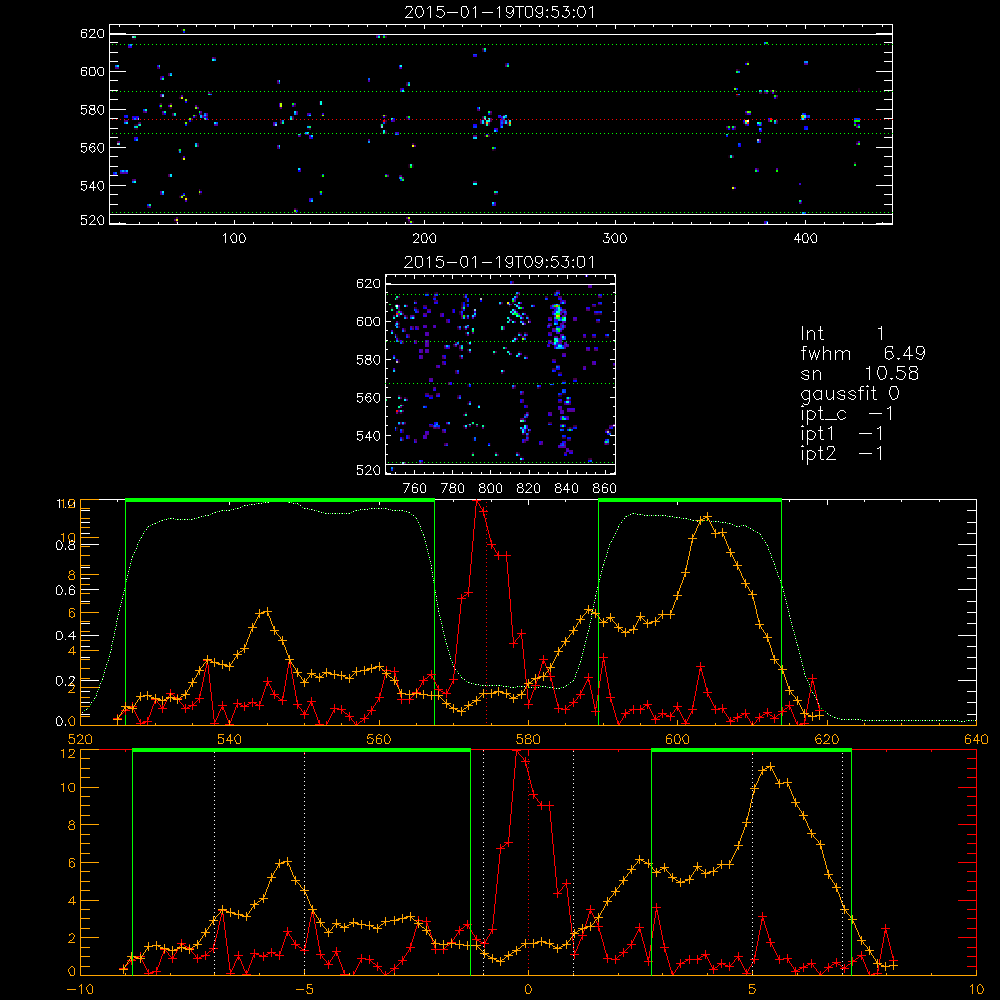Click the tall red peak in the bottom plot
The width and height of the screenshot is (1000, 1000).
517,753
